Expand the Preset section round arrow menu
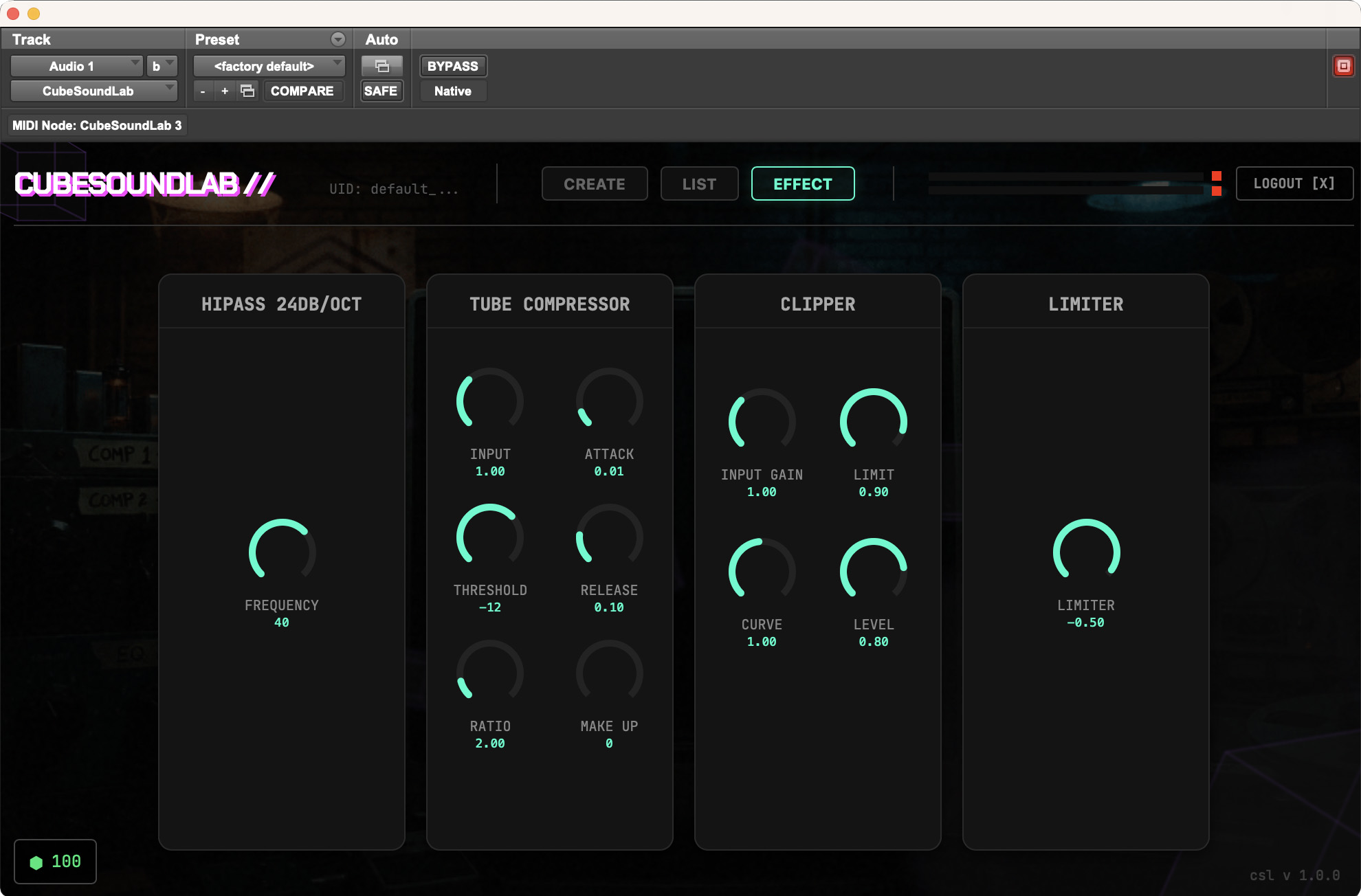The image size is (1361, 896). (338, 39)
